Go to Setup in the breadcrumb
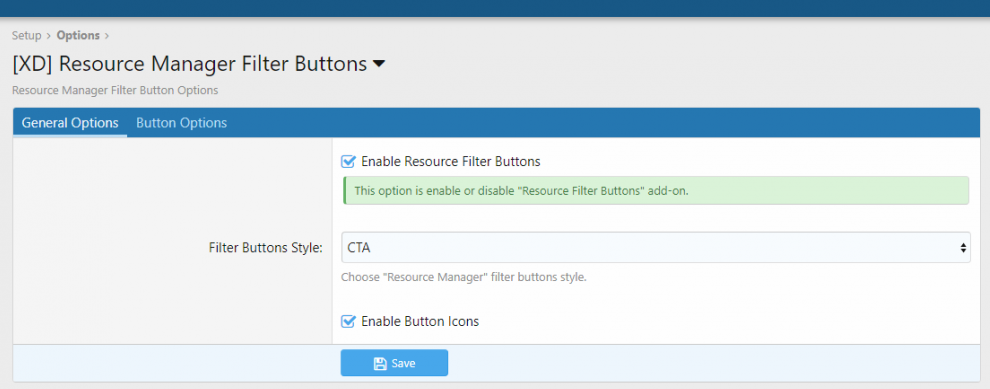 coord(27,35)
